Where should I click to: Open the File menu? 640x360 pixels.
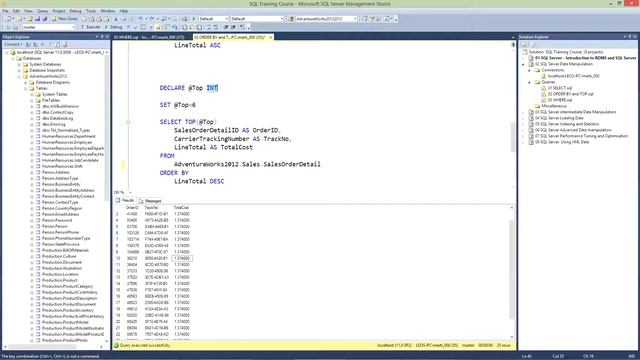pyautogui.click(x=5, y=11)
